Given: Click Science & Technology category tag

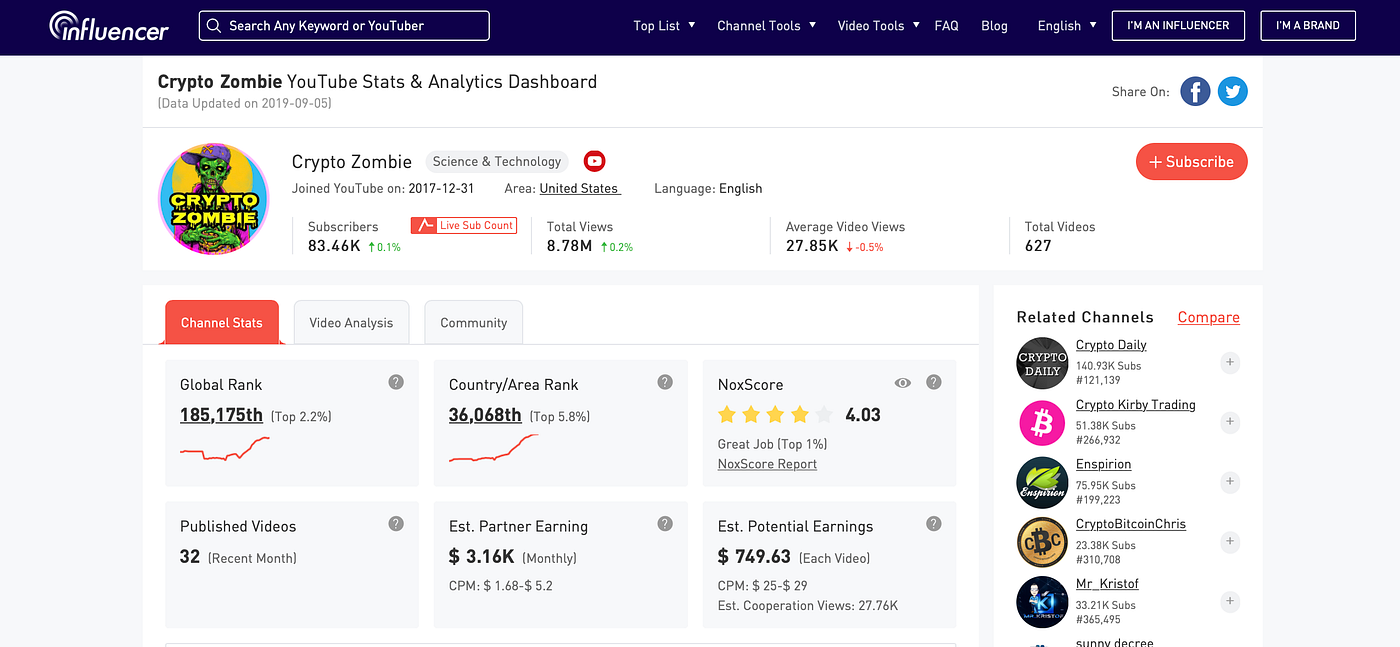Looking at the screenshot, I should (497, 161).
